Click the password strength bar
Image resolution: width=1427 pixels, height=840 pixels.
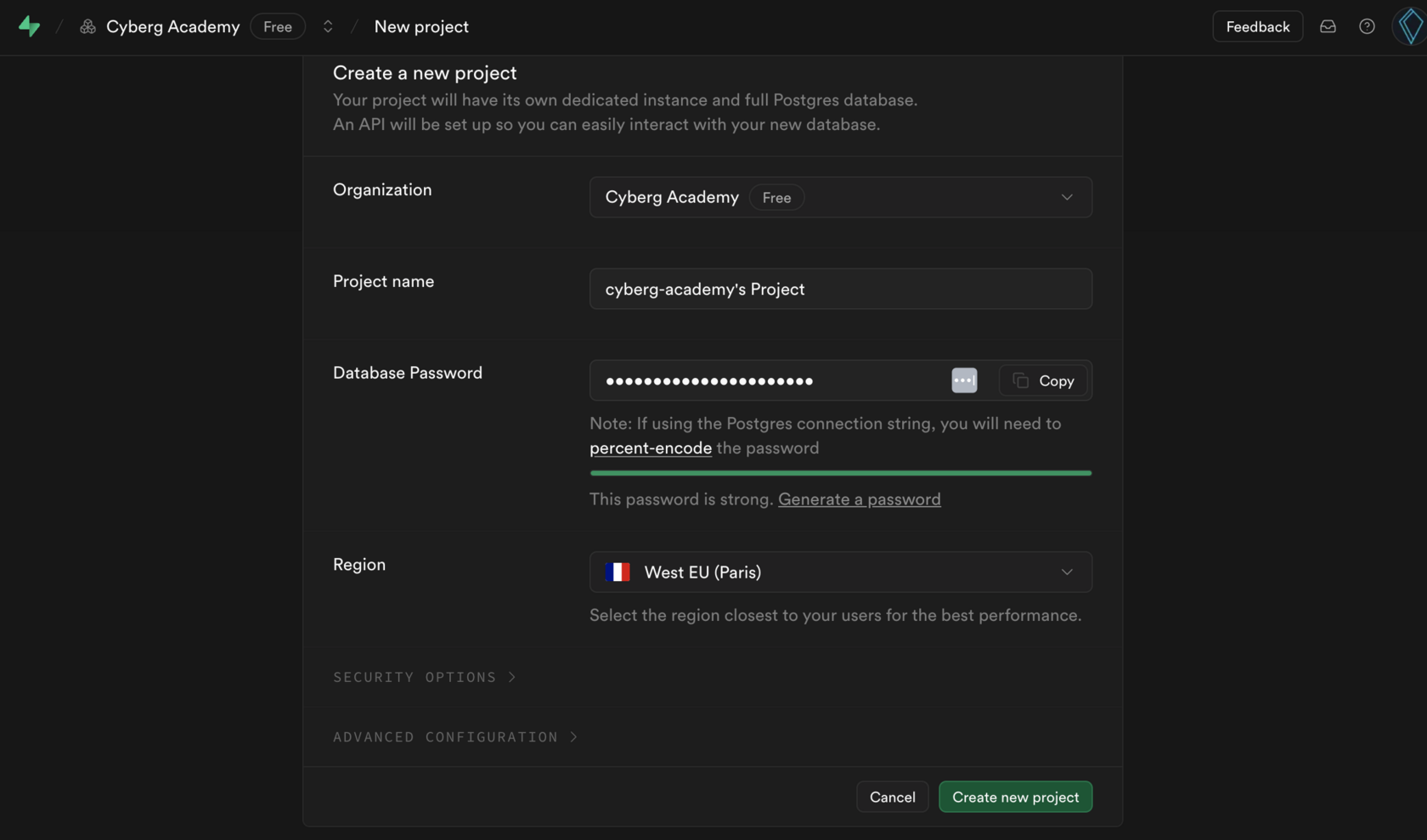(x=841, y=473)
